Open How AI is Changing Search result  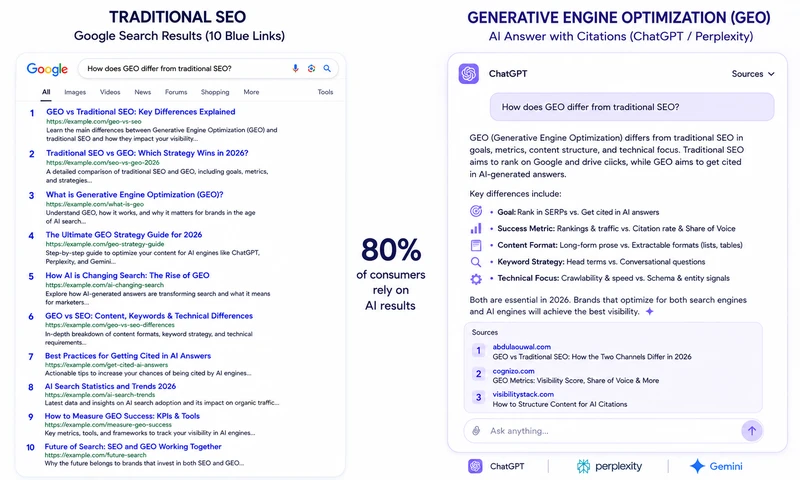click(127, 275)
